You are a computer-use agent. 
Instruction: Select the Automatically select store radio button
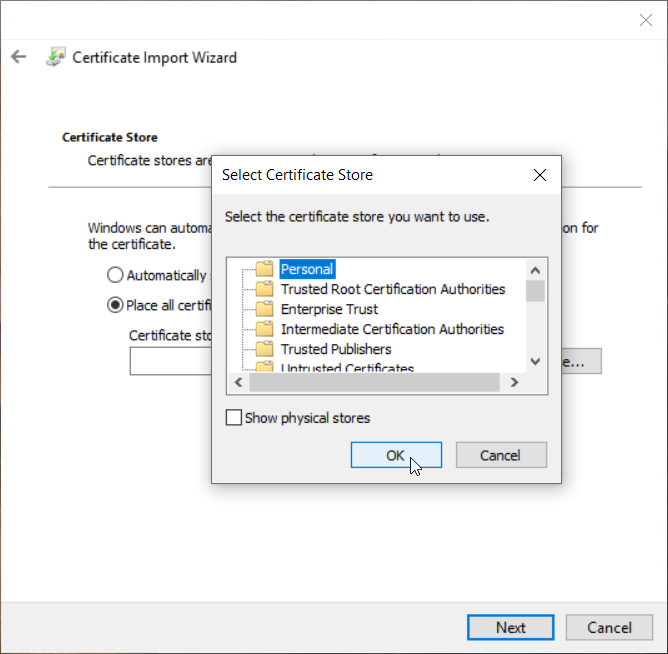pos(115,275)
